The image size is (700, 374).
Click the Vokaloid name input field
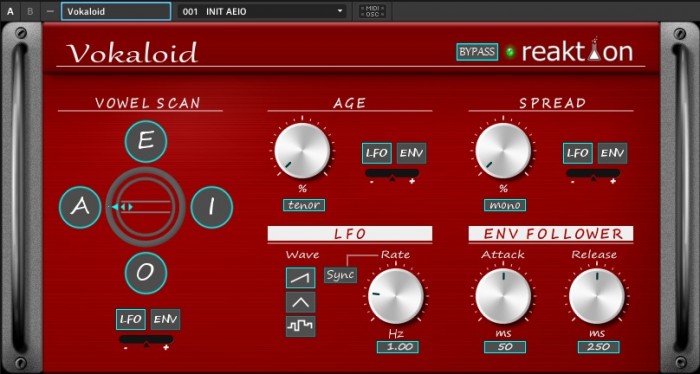point(116,12)
